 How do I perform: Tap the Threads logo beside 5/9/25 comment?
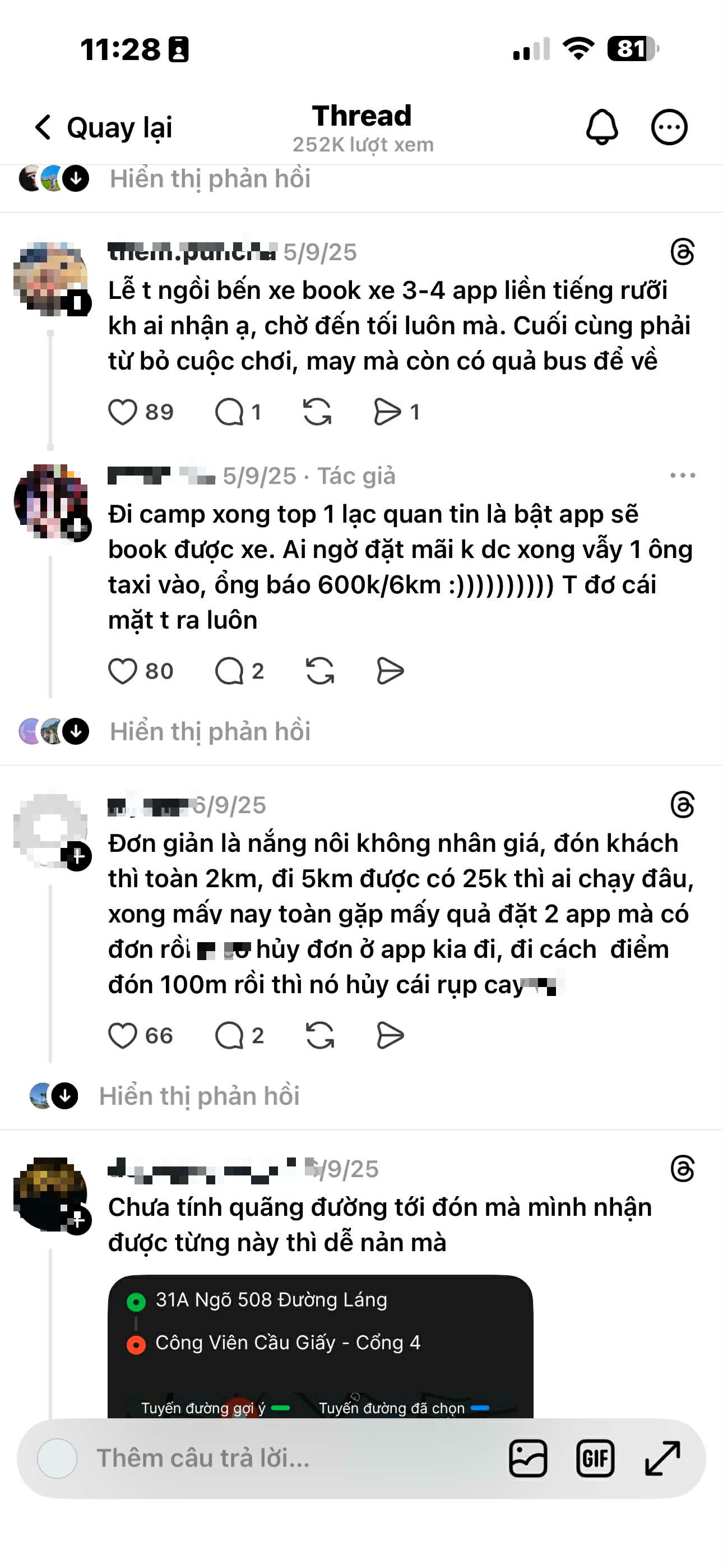click(x=682, y=252)
